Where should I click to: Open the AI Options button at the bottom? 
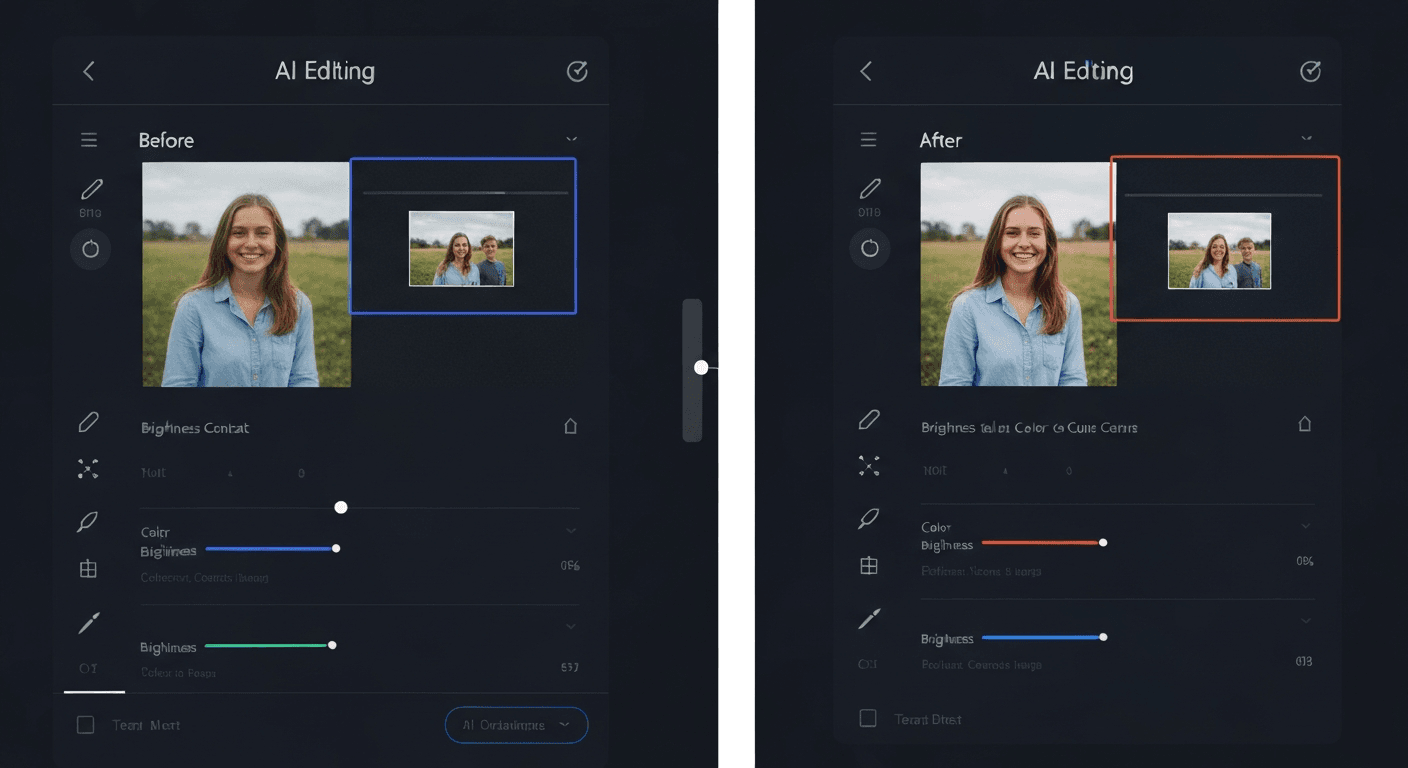tap(516, 724)
